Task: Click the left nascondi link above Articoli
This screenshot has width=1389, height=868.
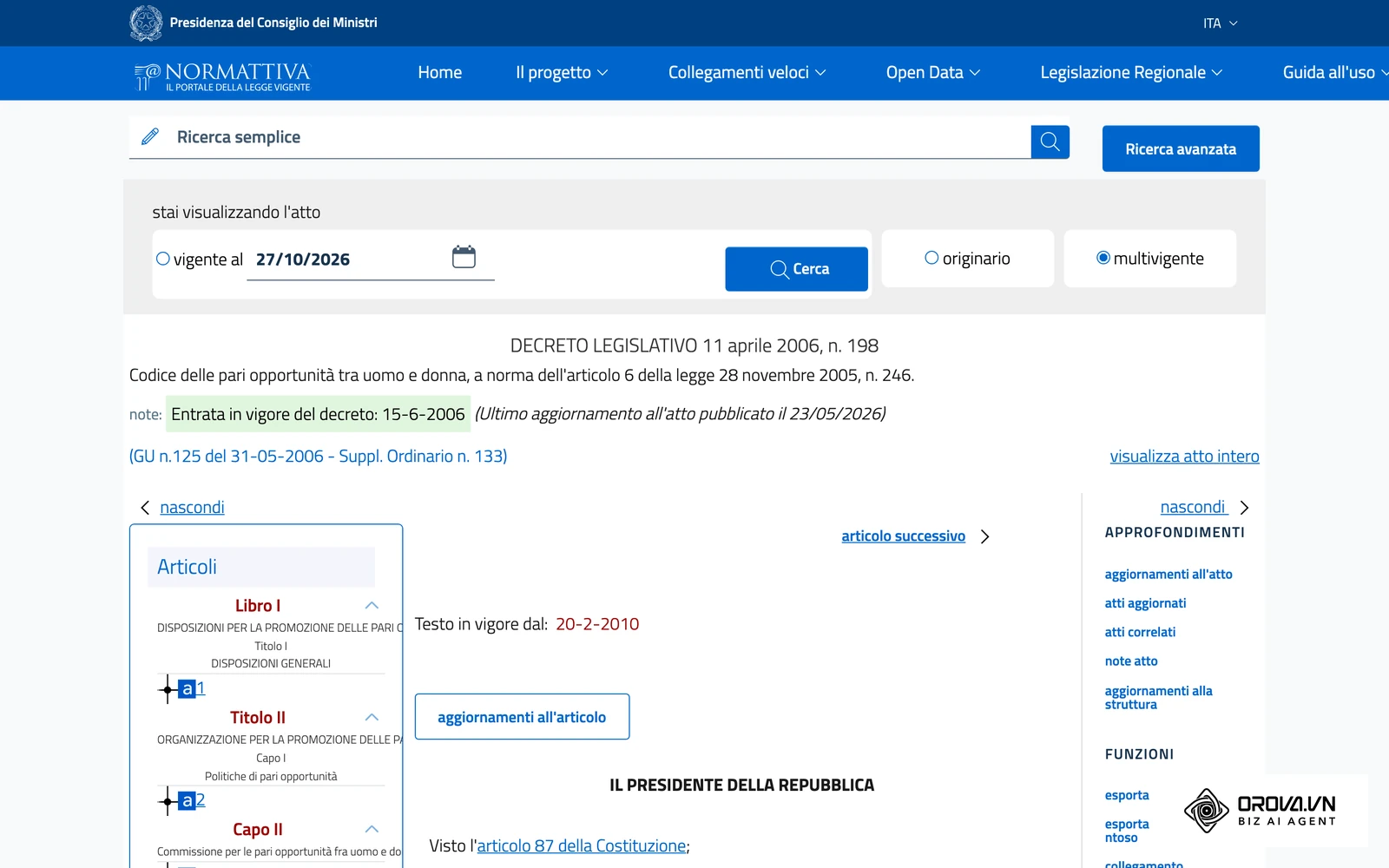Action: 192,508
